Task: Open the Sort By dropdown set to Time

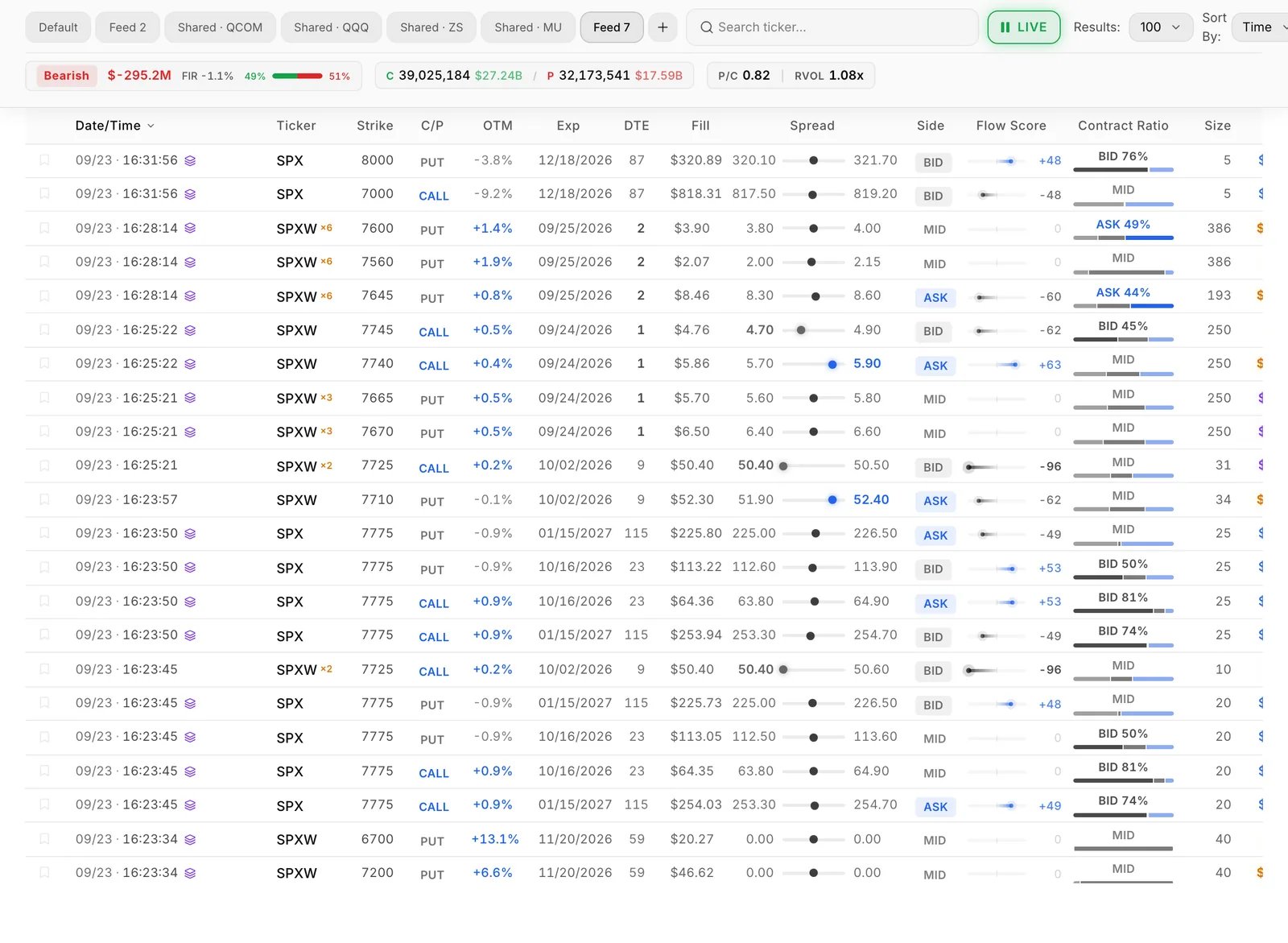Action: coord(1262,27)
